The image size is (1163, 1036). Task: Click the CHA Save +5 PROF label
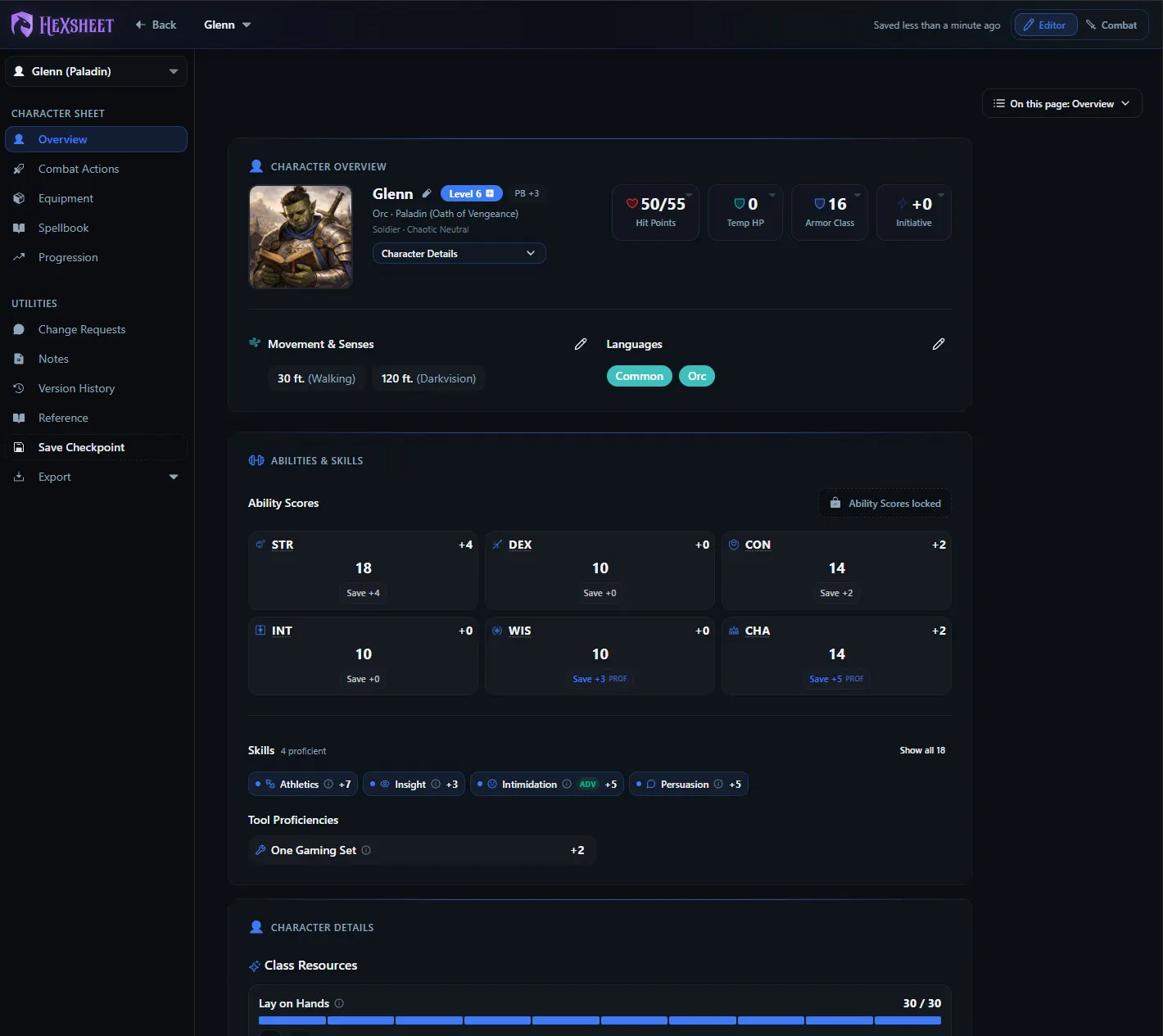click(836, 679)
